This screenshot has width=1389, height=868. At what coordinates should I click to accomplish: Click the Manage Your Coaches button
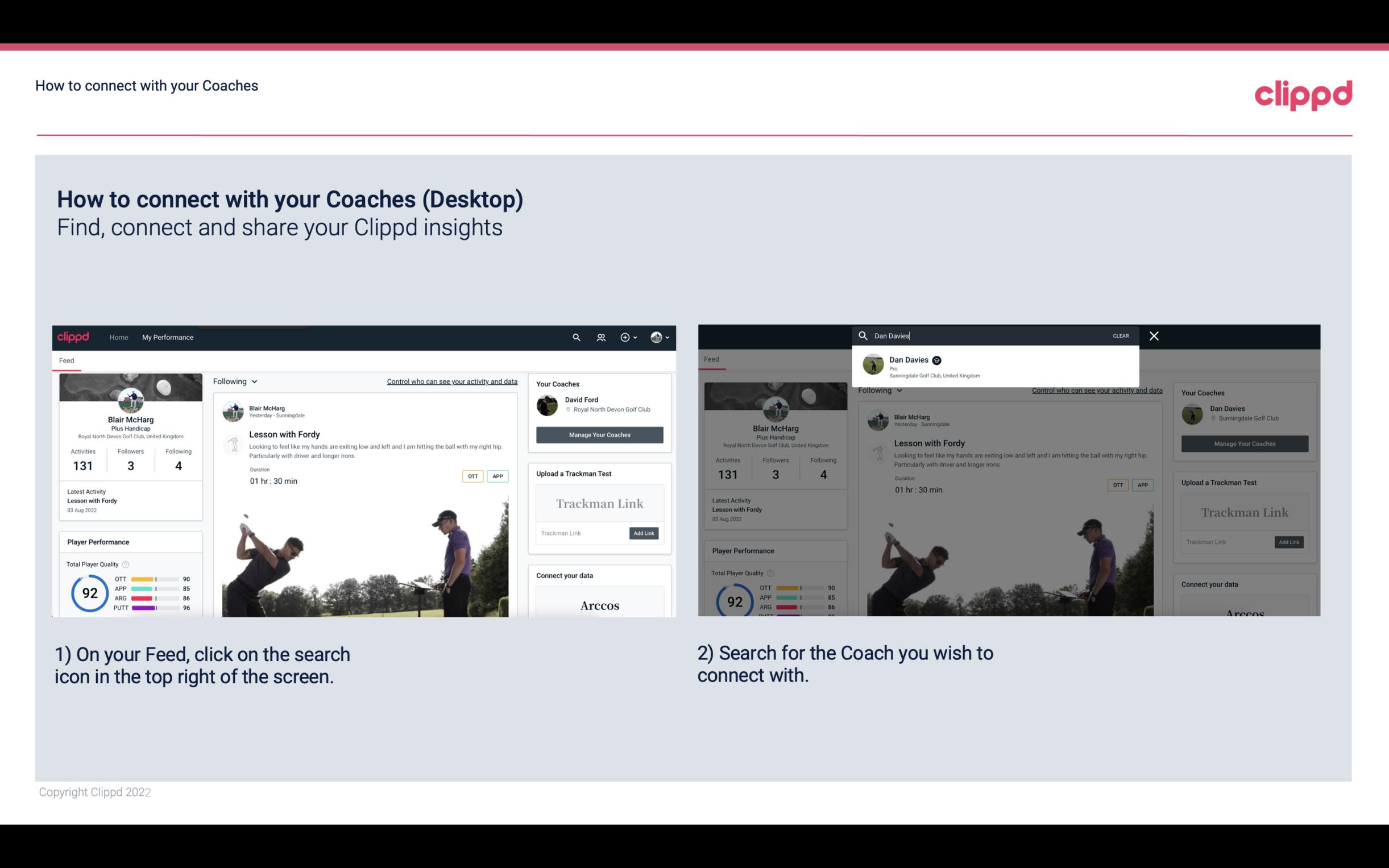click(x=598, y=434)
